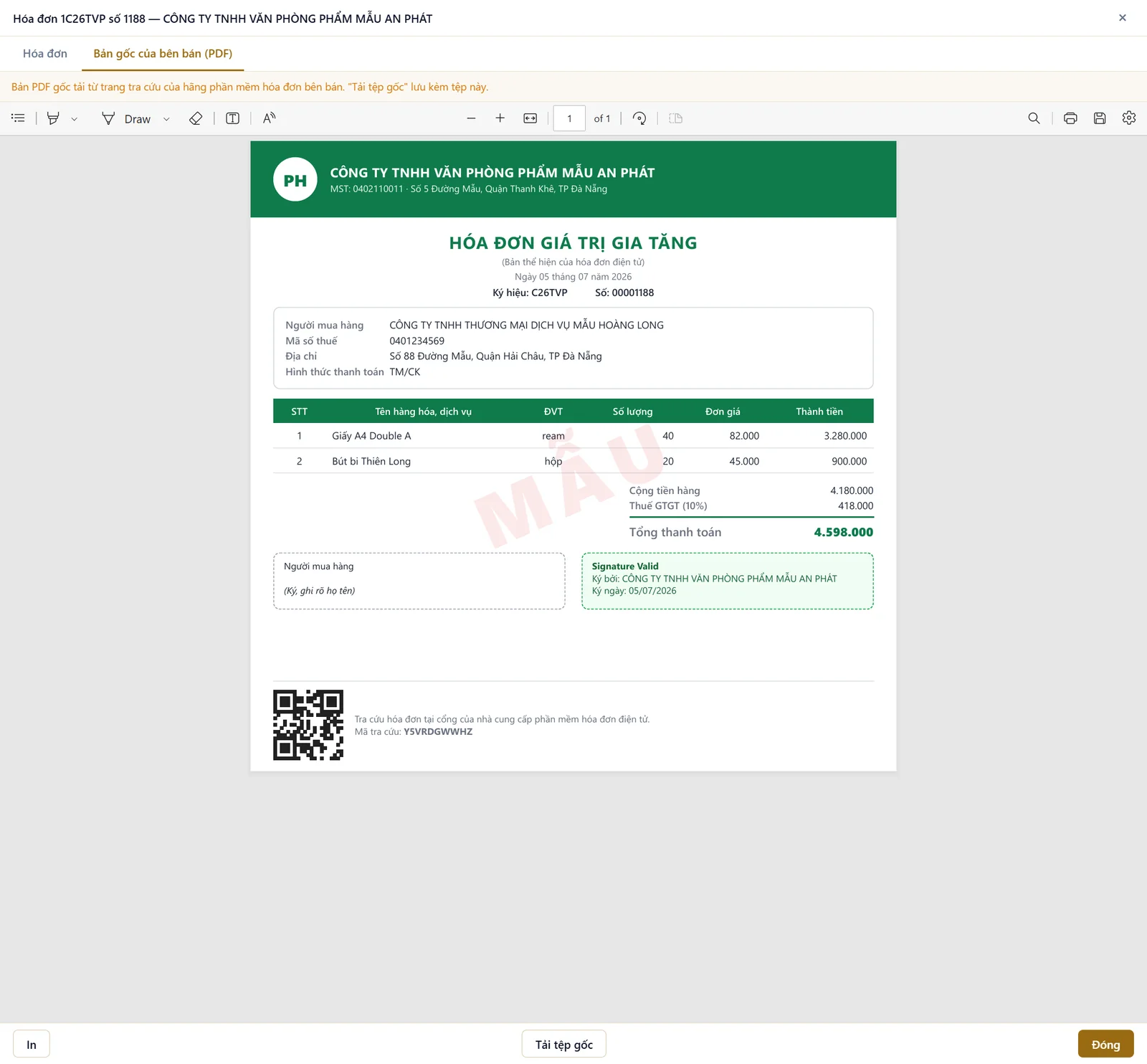The width and height of the screenshot is (1147, 1064).
Task: Click the Thành tiền column header
Action: [819, 412]
